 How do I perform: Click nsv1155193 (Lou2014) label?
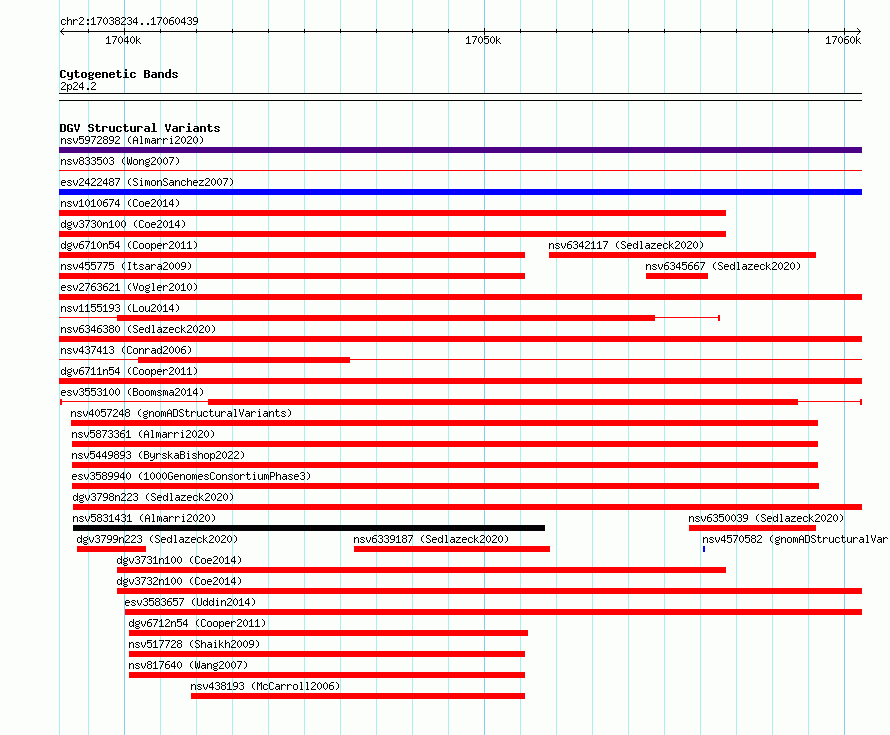[x=120, y=308]
